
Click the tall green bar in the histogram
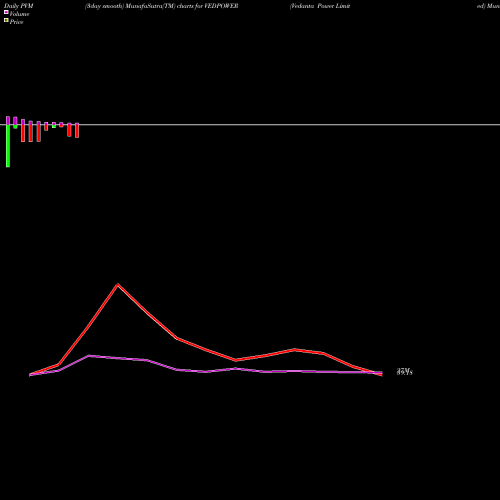point(8,146)
